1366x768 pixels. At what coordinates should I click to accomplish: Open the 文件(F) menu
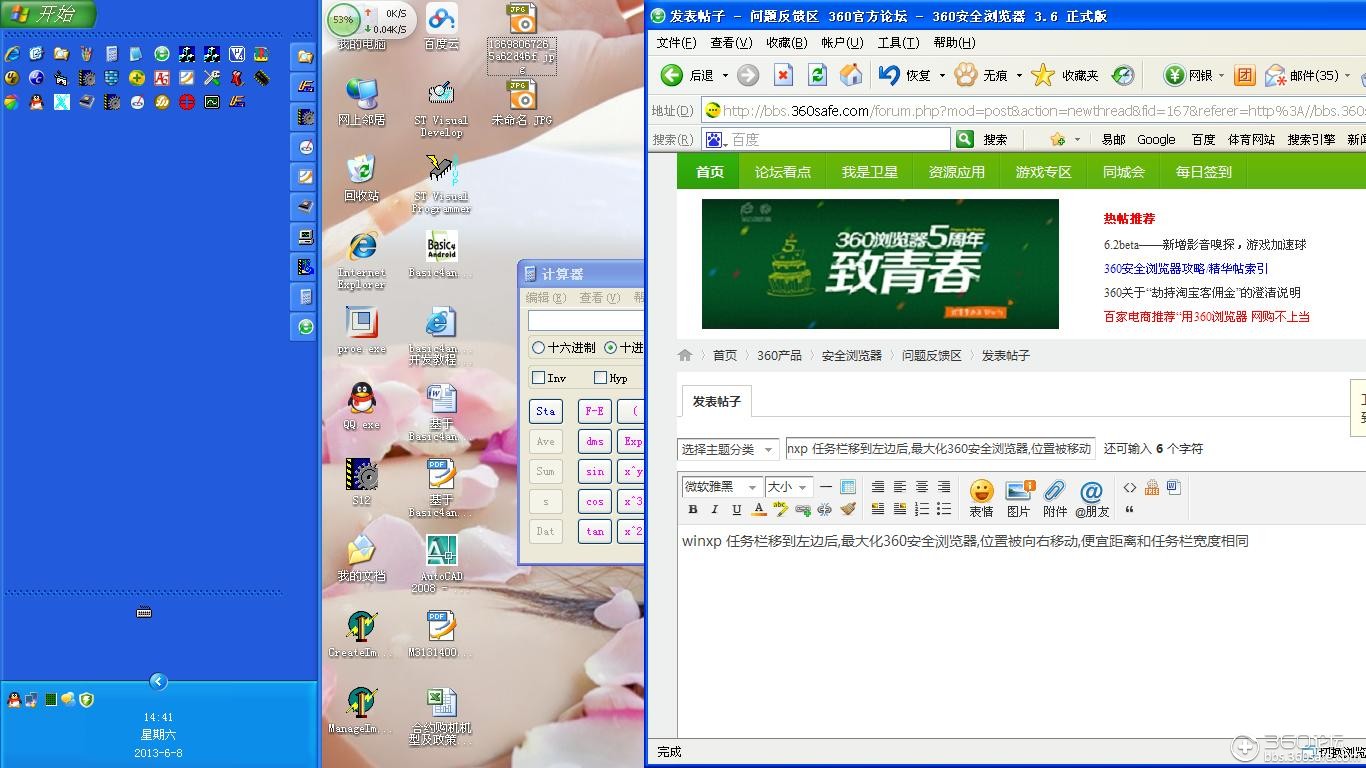[x=676, y=43]
